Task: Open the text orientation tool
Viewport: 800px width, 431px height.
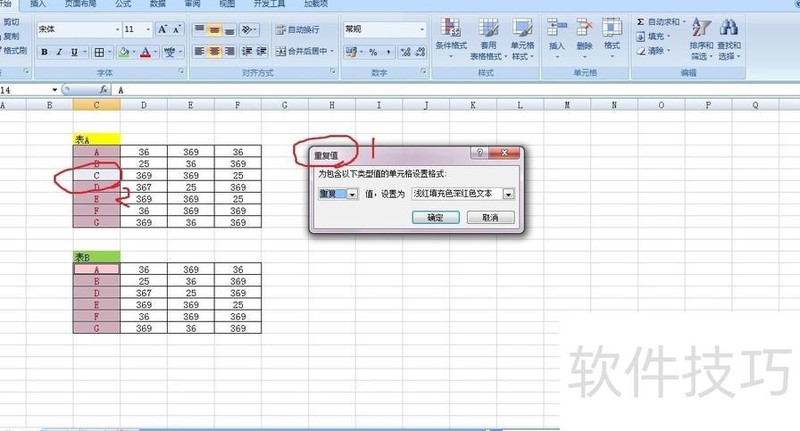Action: coord(248,30)
